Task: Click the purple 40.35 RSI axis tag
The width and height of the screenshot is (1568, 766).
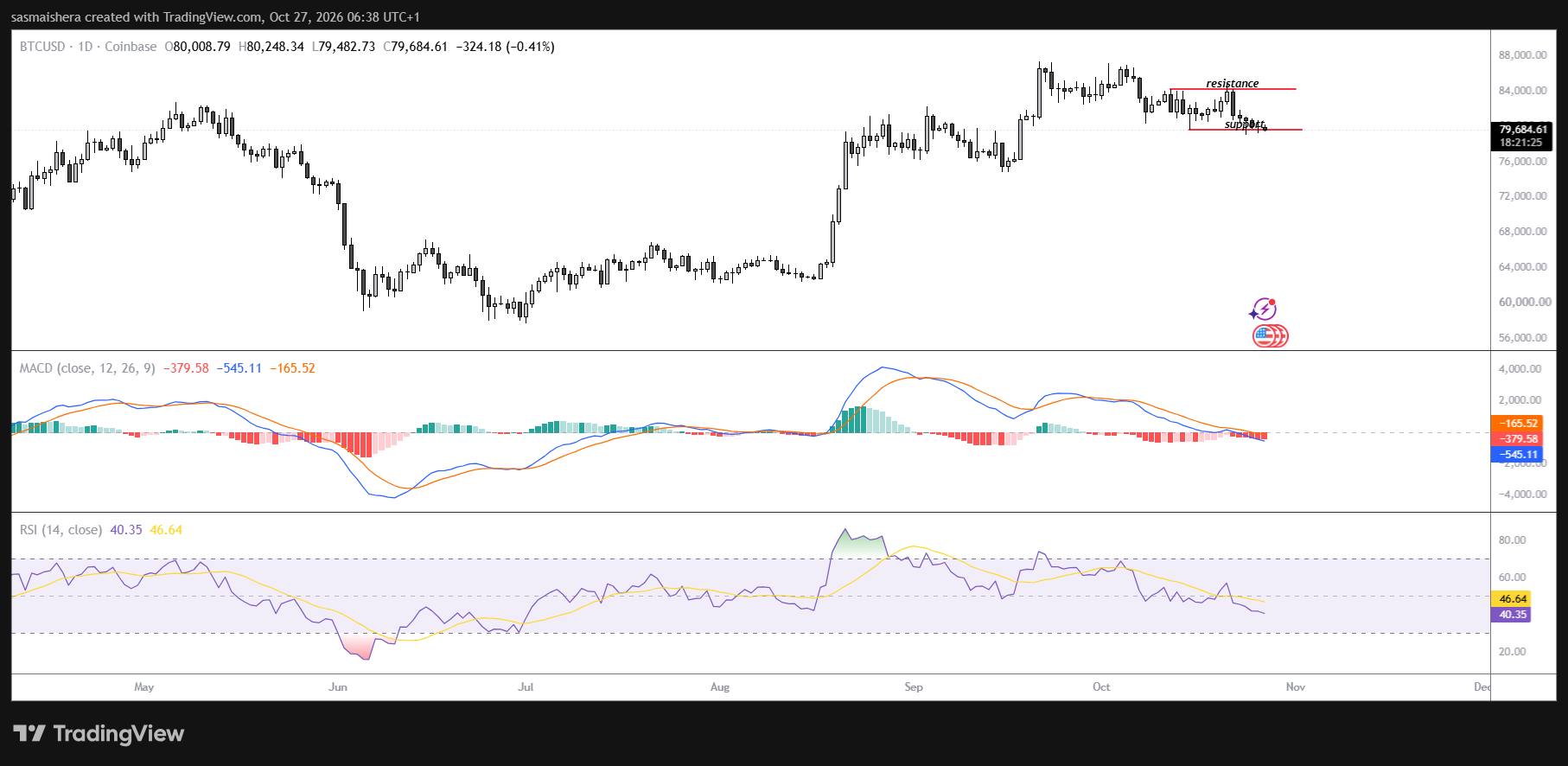Action: [x=1511, y=615]
